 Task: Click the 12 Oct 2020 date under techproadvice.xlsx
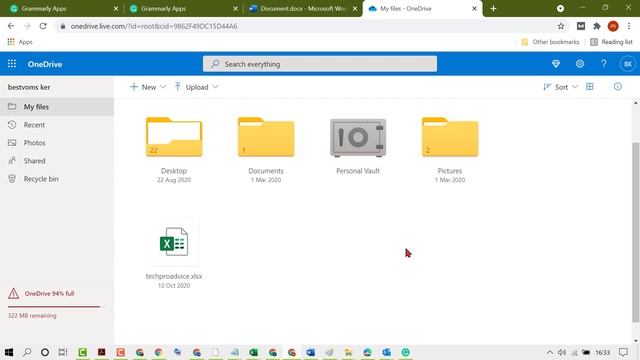coord(174,285)
